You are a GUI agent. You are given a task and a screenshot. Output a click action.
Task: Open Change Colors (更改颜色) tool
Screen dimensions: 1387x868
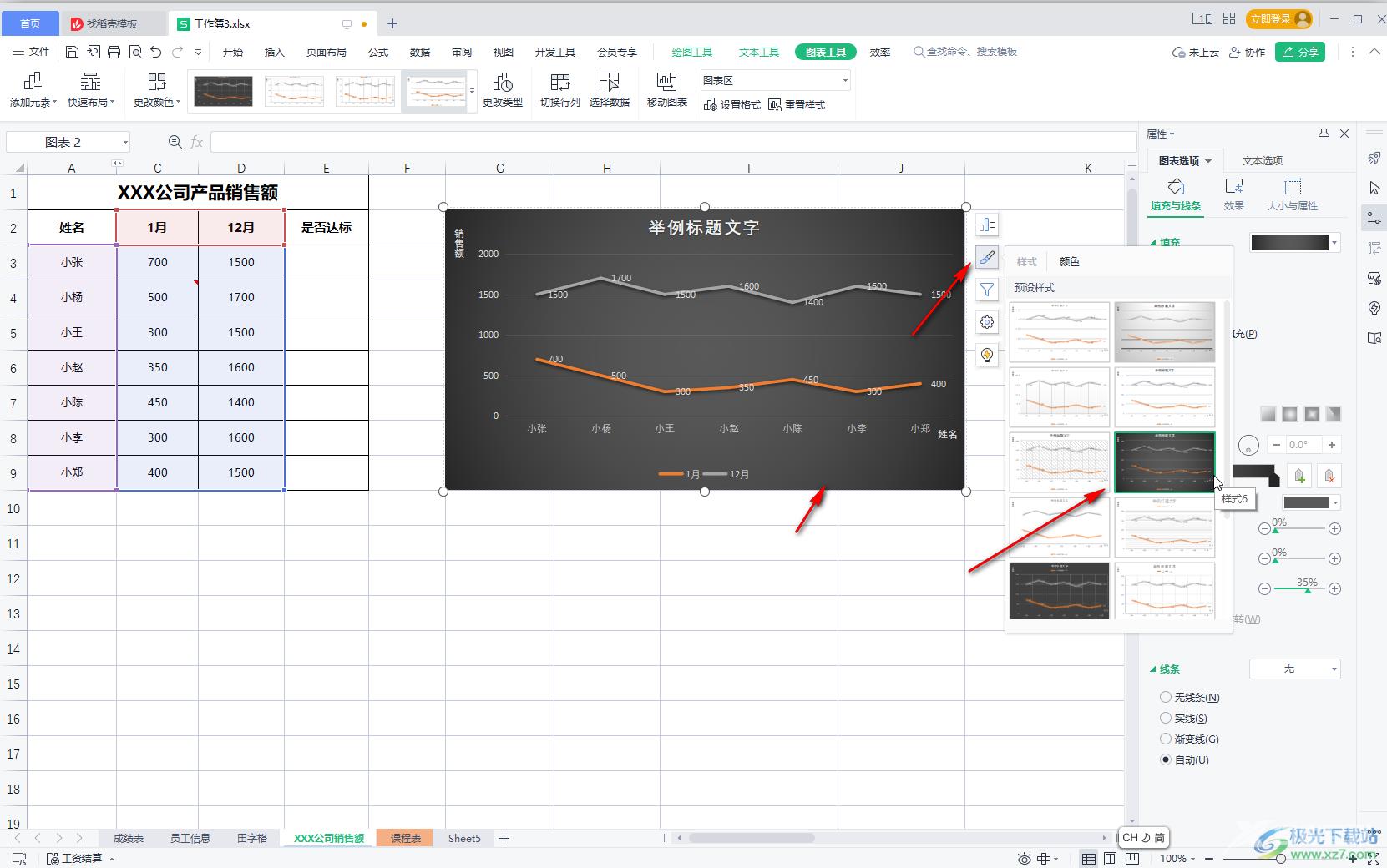coord(156,90)
